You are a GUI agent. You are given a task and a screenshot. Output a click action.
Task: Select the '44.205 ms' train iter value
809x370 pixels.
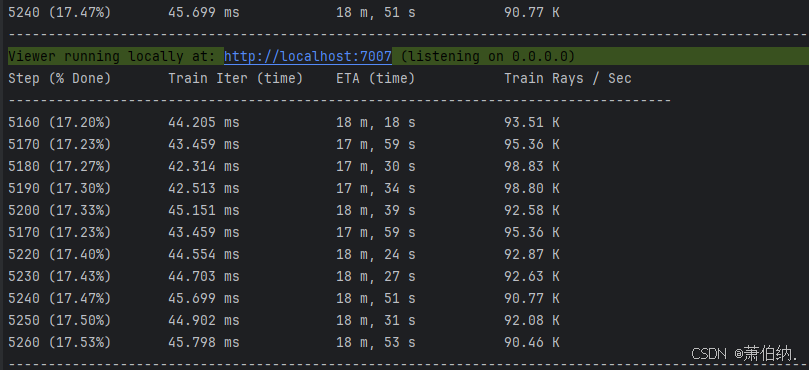pos(204,123)
